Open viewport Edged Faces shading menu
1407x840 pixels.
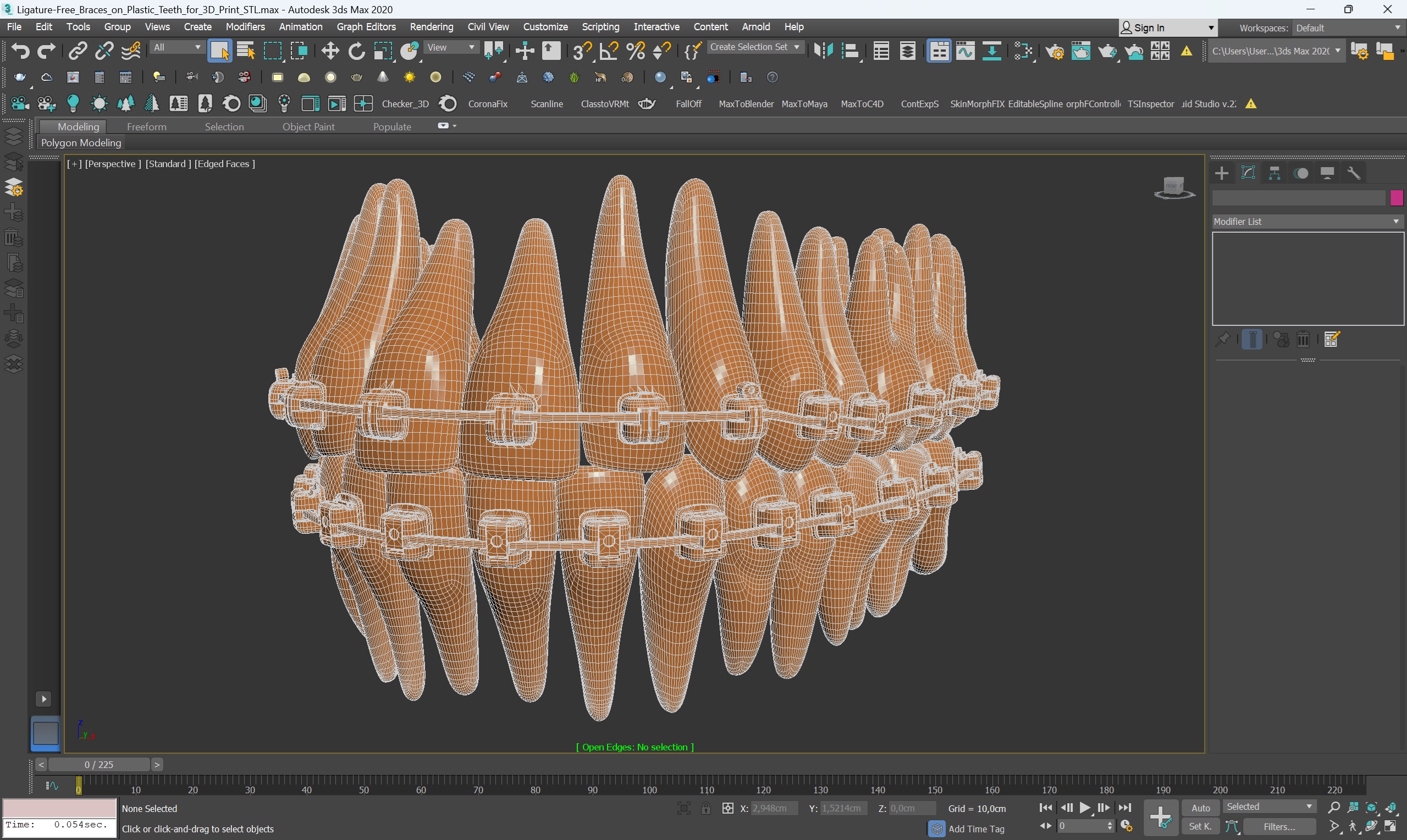pos(225,164)
